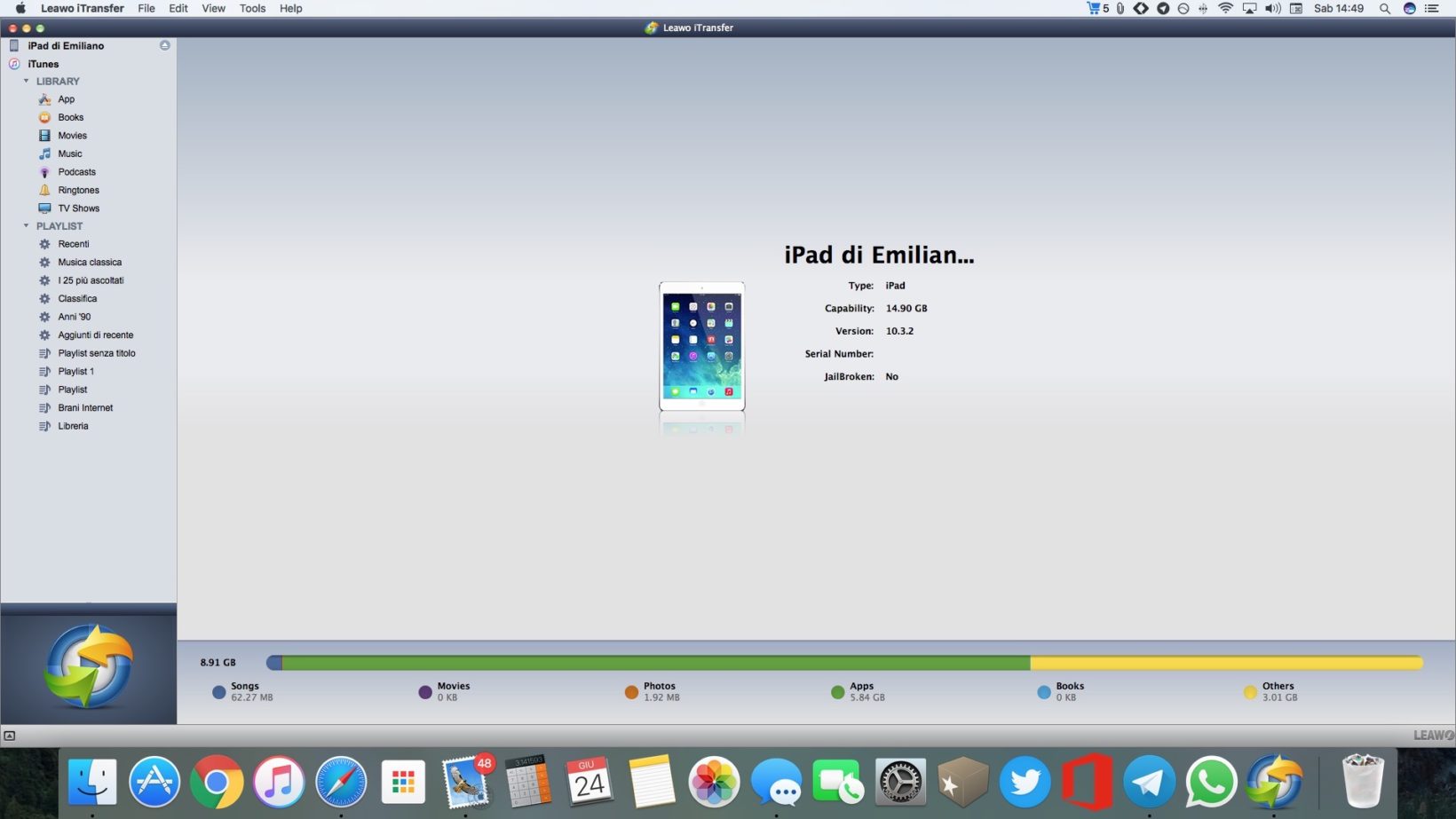Image resolution: width=1456 pixels, height=819 pixels.
Task: Click the green Apps storage bar segment
Action: point(656,663)
